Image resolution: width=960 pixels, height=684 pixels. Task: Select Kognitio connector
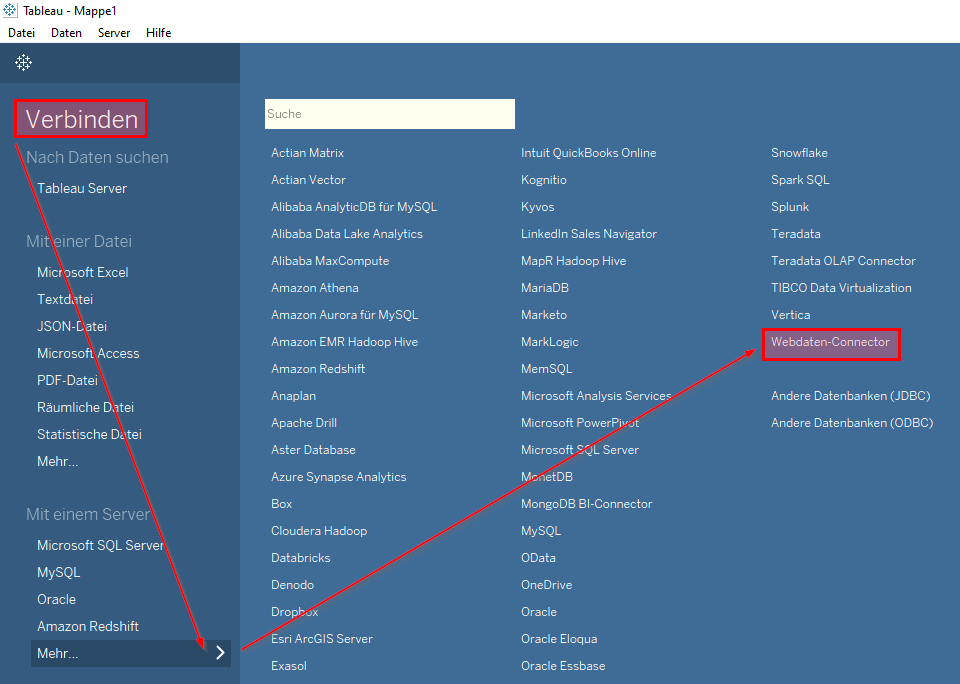click(544, 179)
